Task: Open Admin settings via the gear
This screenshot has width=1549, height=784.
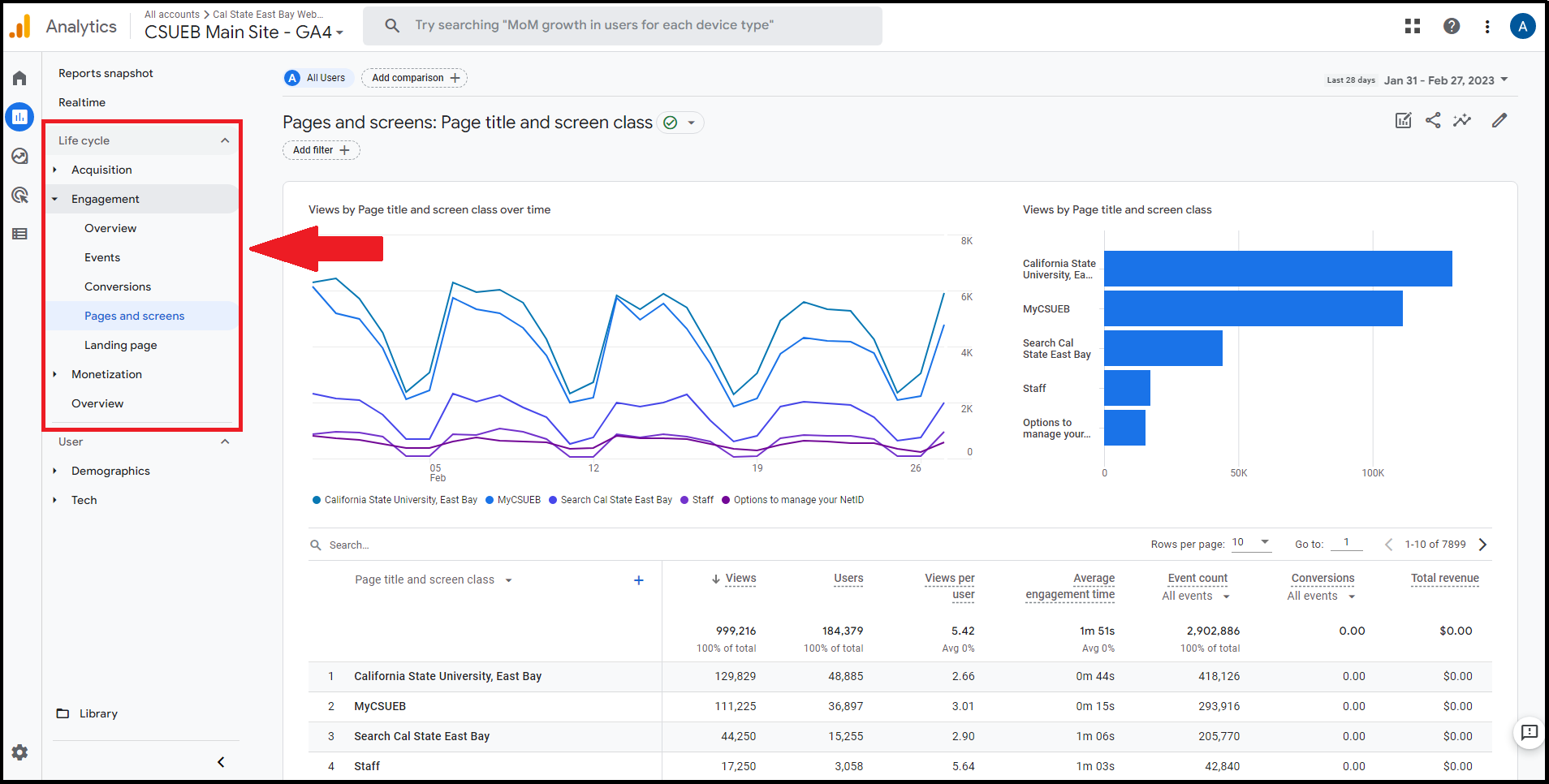Action: point(19,752)
